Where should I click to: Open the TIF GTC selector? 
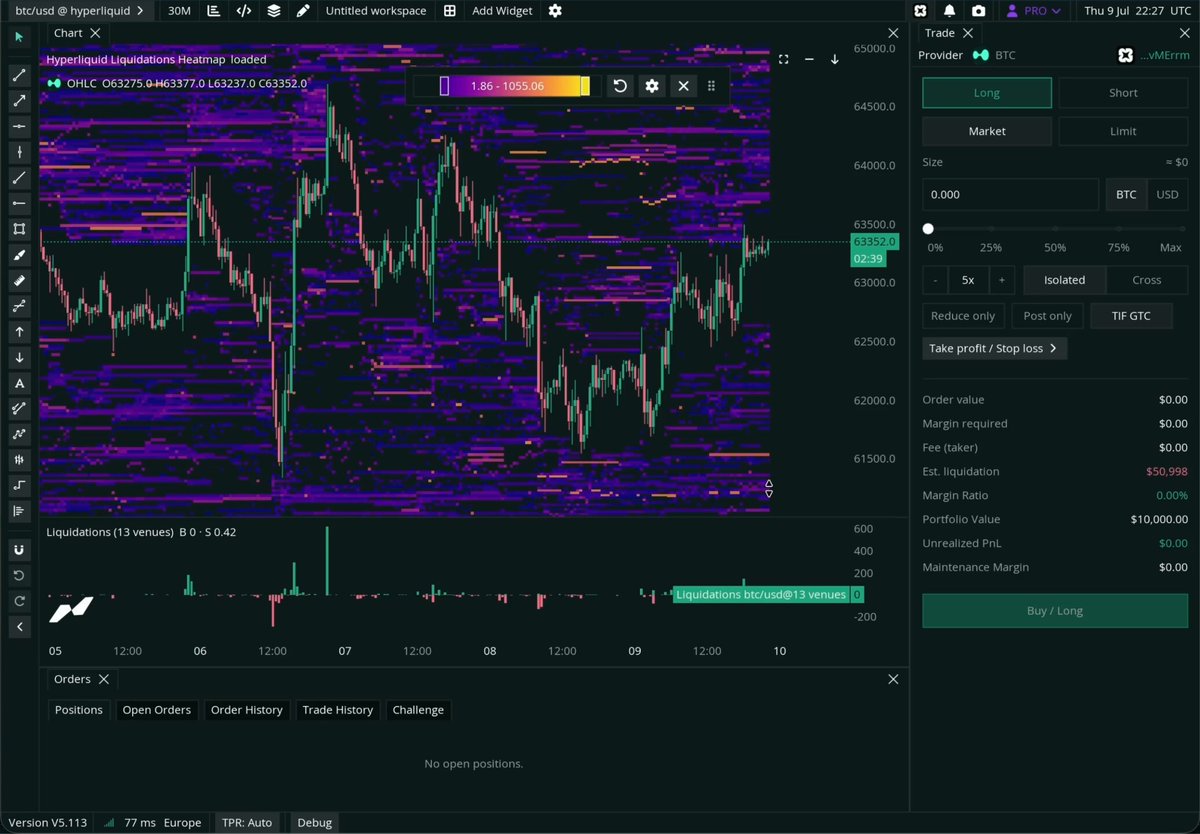point(1131,316)
